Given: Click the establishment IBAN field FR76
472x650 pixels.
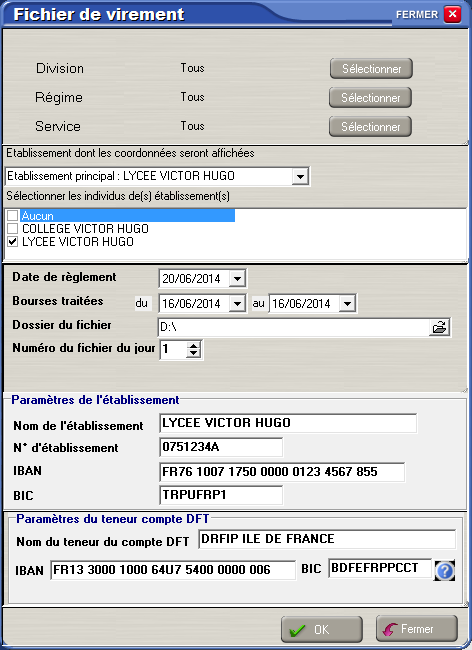Looking at the screenshot, I should pyautogui.click(x=282, y=472).
